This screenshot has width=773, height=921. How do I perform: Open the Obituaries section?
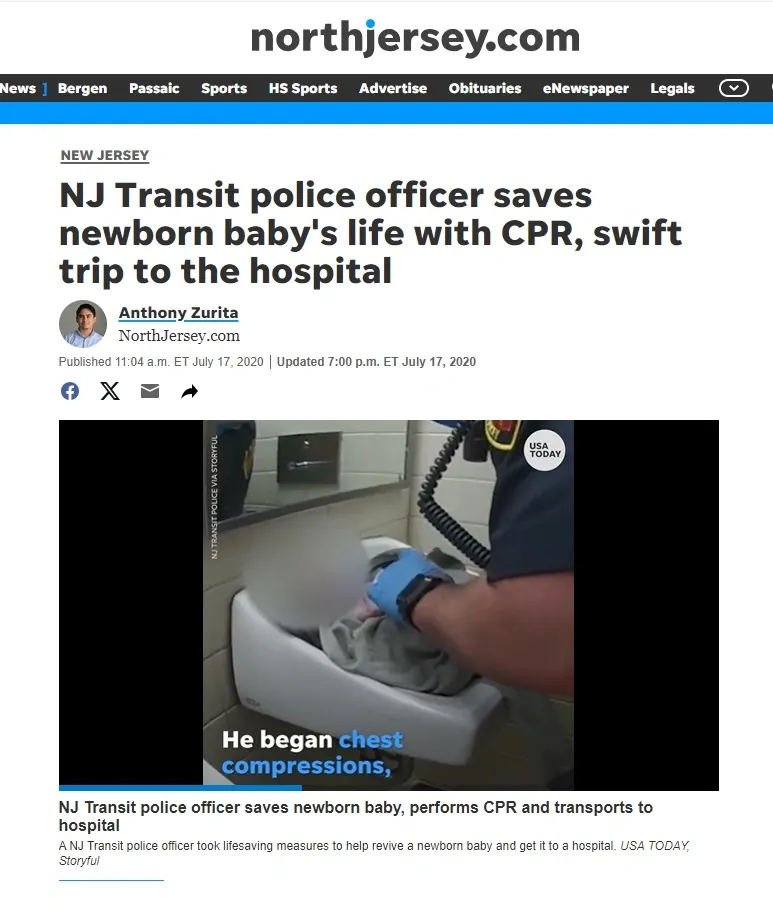[485, 88]
